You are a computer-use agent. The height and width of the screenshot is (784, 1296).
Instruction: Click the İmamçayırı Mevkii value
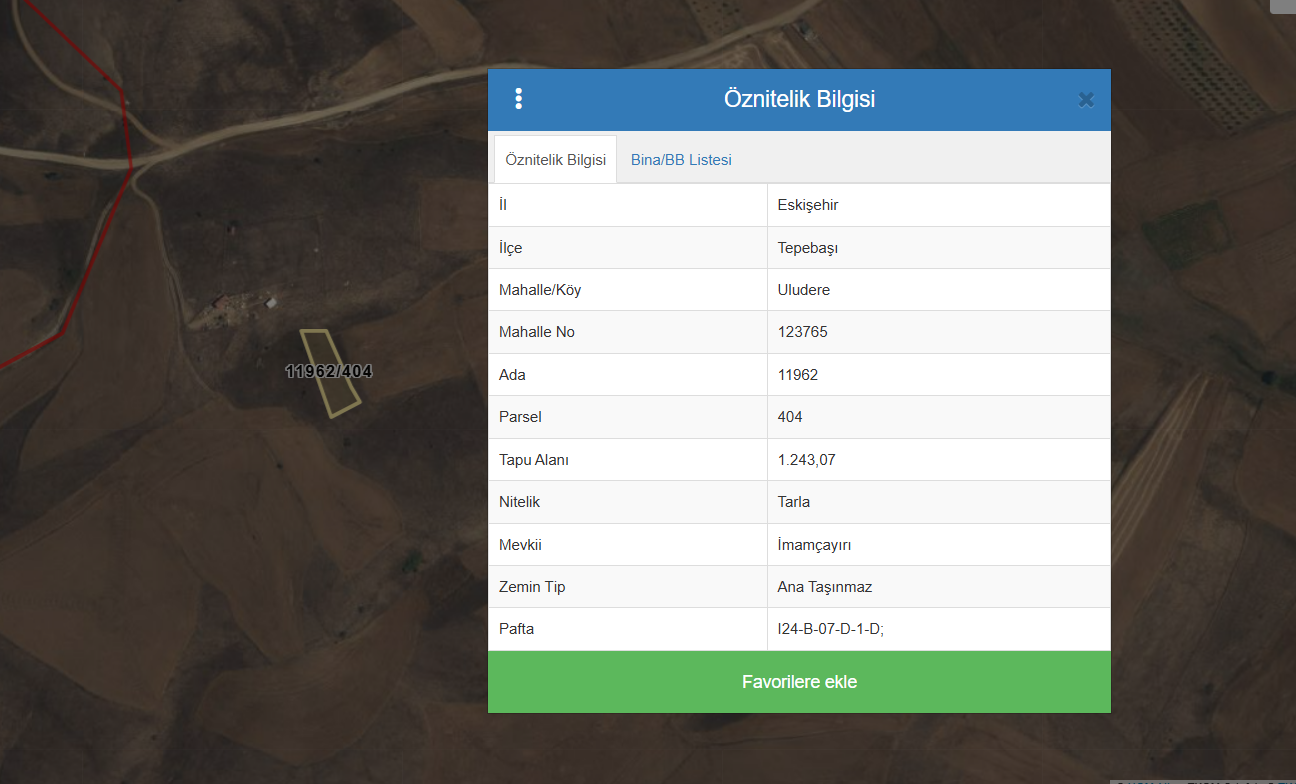[814, 545]
